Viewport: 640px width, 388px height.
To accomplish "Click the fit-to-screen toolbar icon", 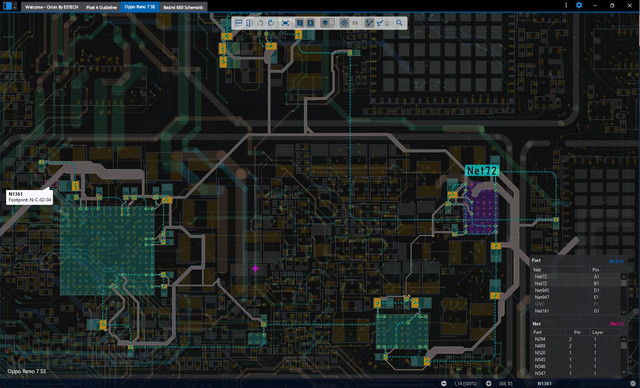I will [x=285, y=23].
